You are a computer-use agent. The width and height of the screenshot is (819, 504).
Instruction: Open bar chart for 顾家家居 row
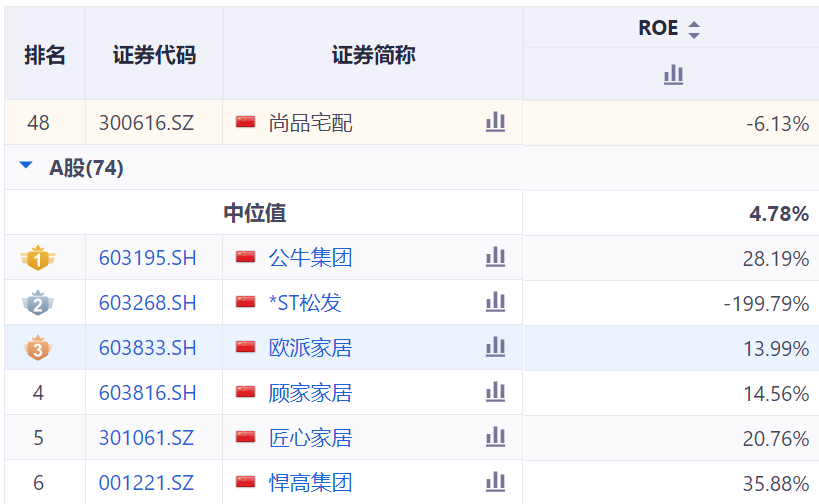(x=495, y=392)
